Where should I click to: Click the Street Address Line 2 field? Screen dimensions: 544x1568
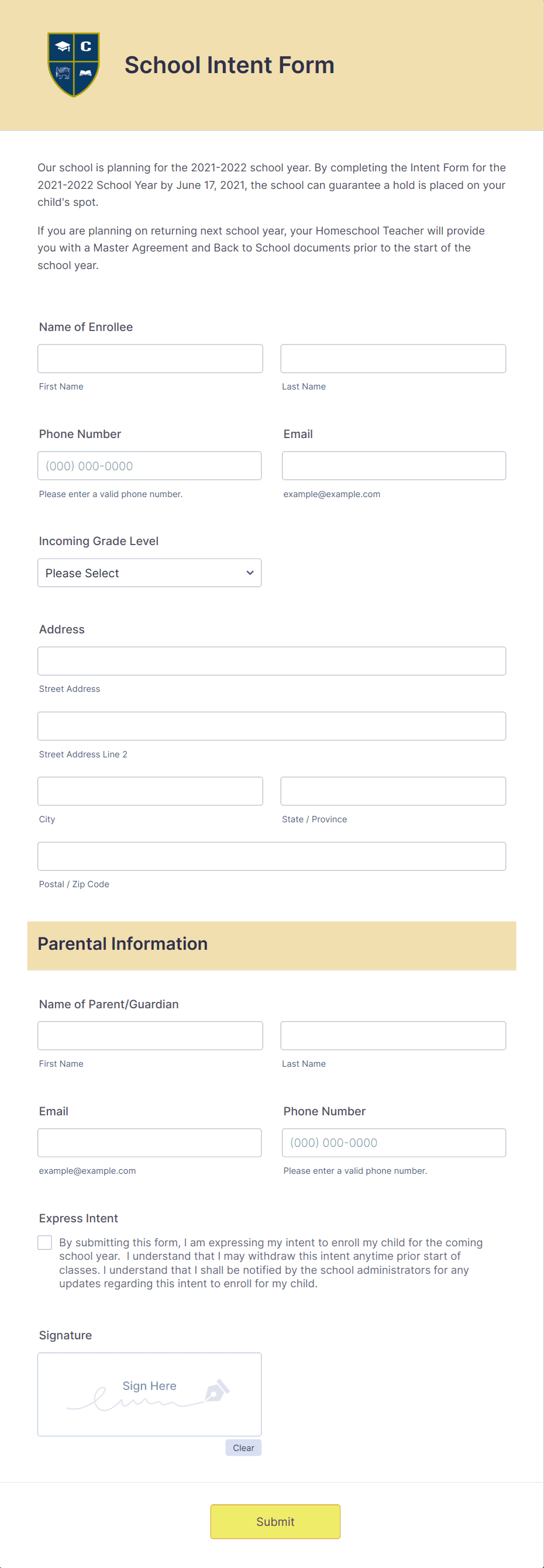pyautogui.click(x=272, y=726)
